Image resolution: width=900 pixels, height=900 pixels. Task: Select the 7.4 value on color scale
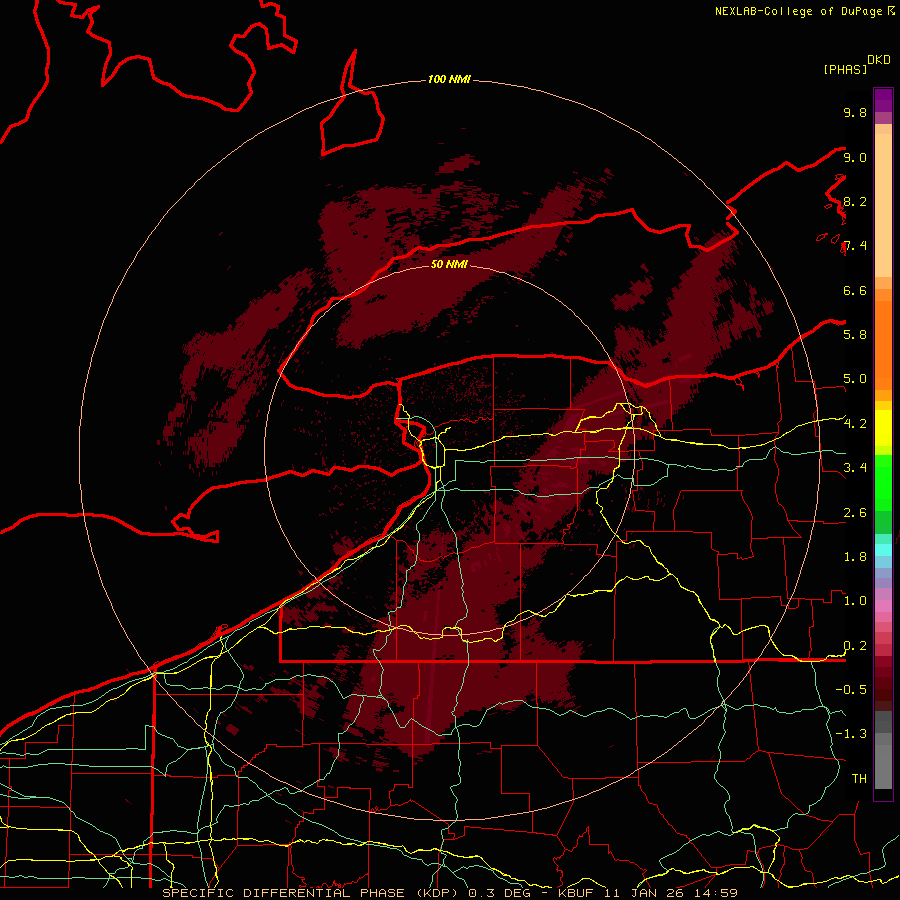[x=855, y=246]
